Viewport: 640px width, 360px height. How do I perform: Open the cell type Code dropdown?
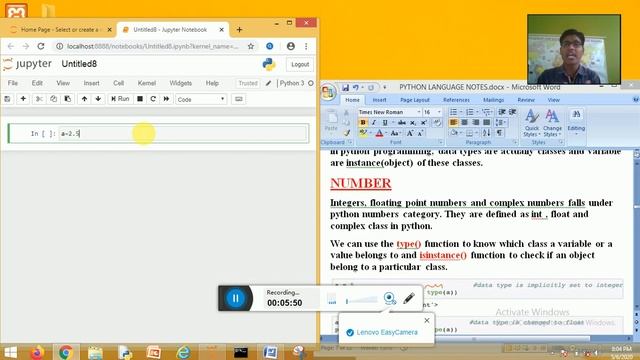click(x=201, y=99)
